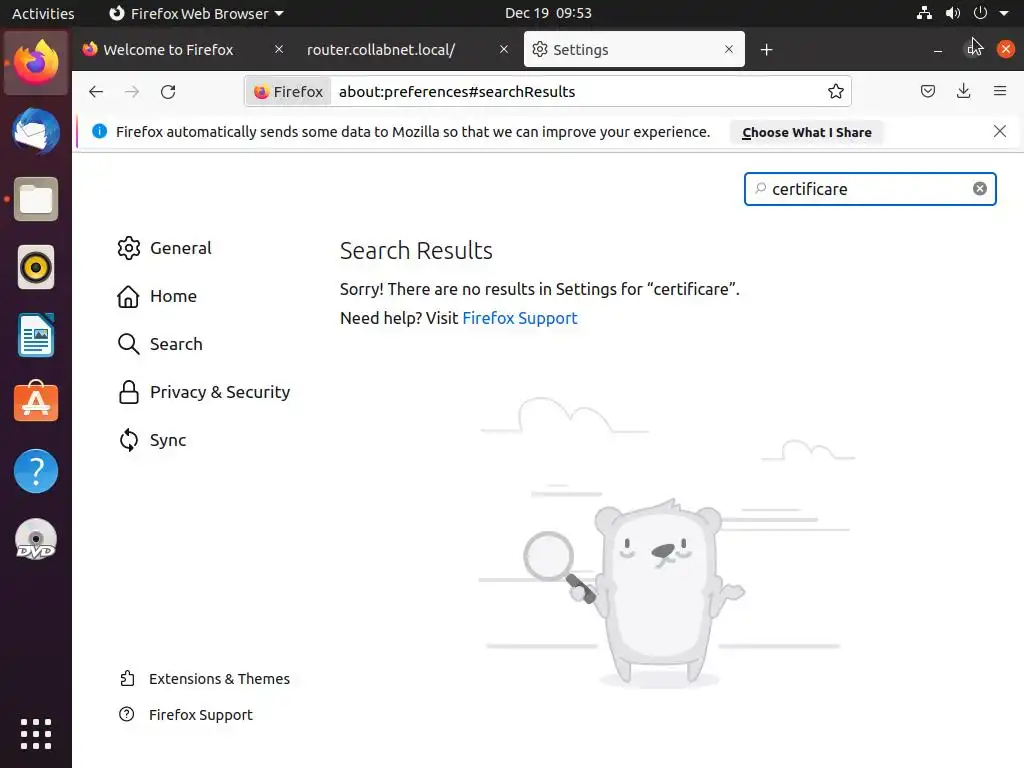
Task: Open Firefox Support in the sidebar
Action: pos(185,715)
